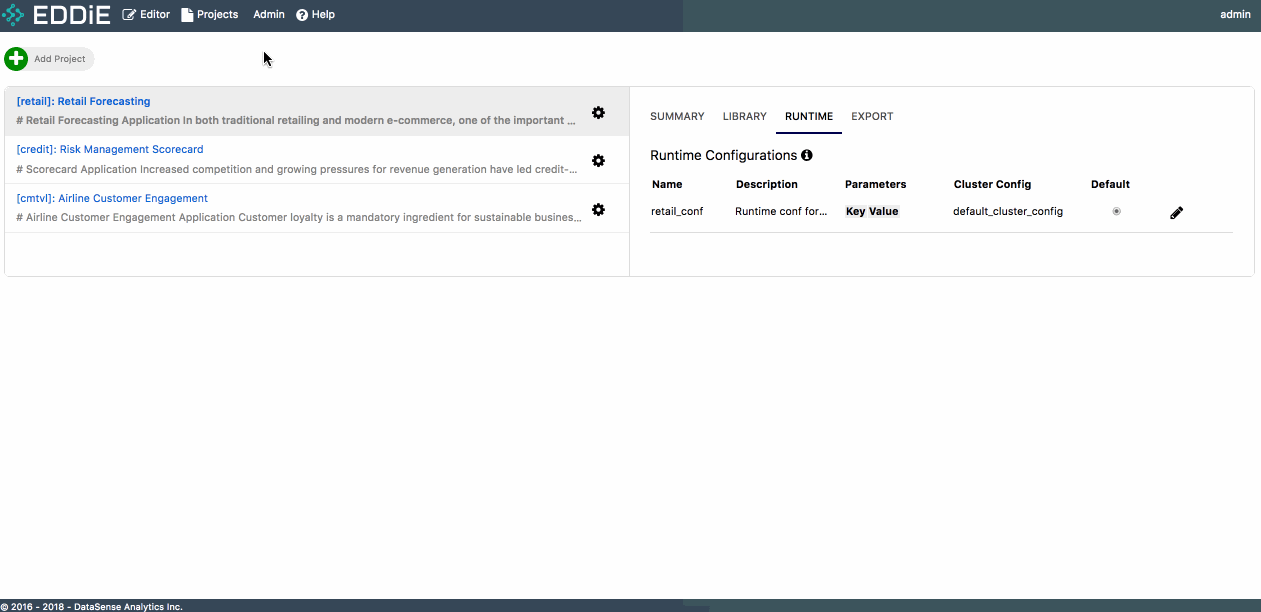Image resolution: width=1261 pixels, height=612 pixels.
Task: Click the pencil edit icon for retail_conf
Action: click(x=1176, y=213)
